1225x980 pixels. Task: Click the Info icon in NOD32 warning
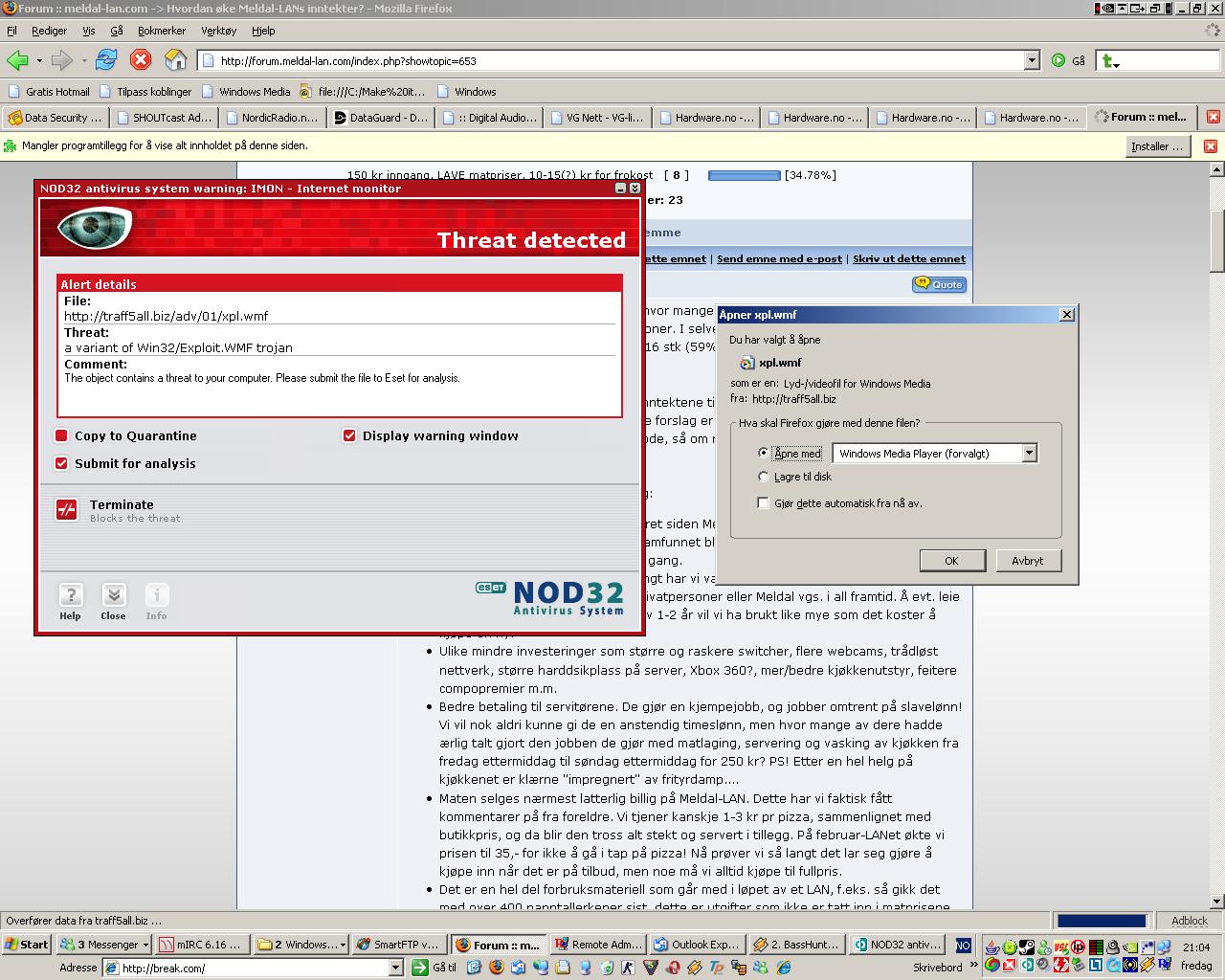coord(156,602)
